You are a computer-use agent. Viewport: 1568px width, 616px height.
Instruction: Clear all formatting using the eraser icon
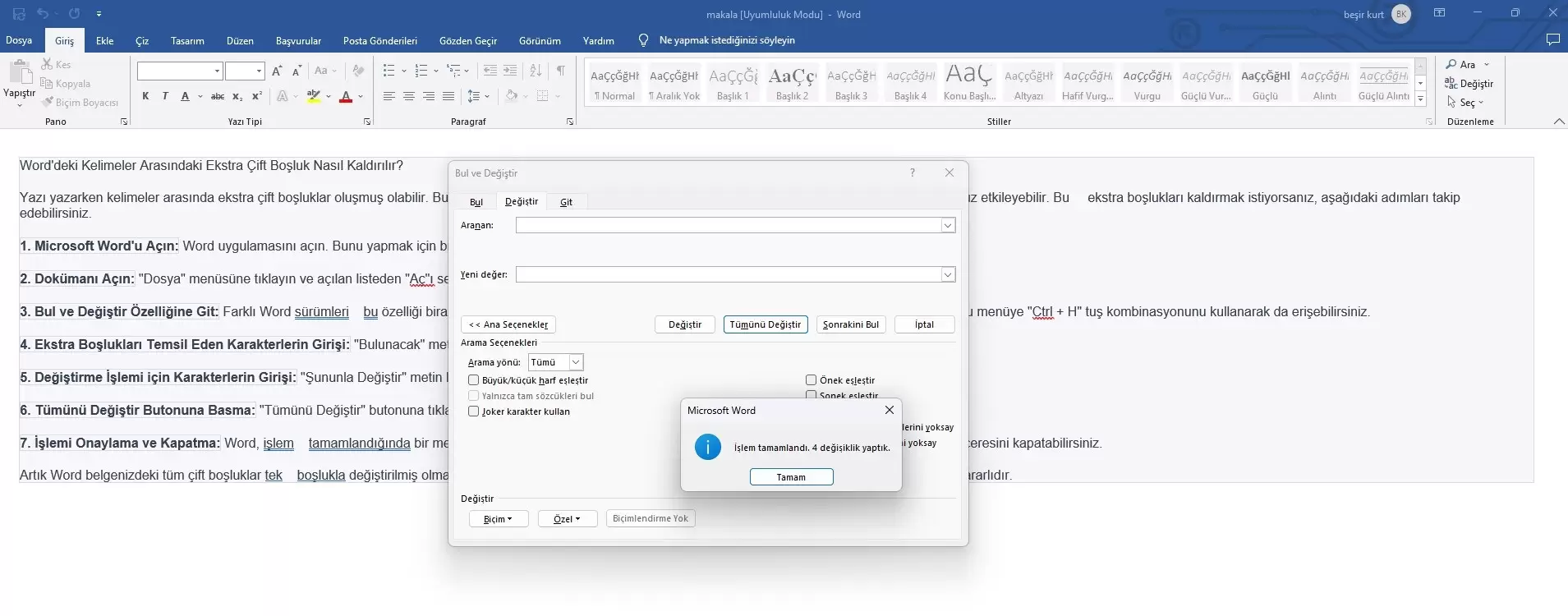[x=358, y=71]
